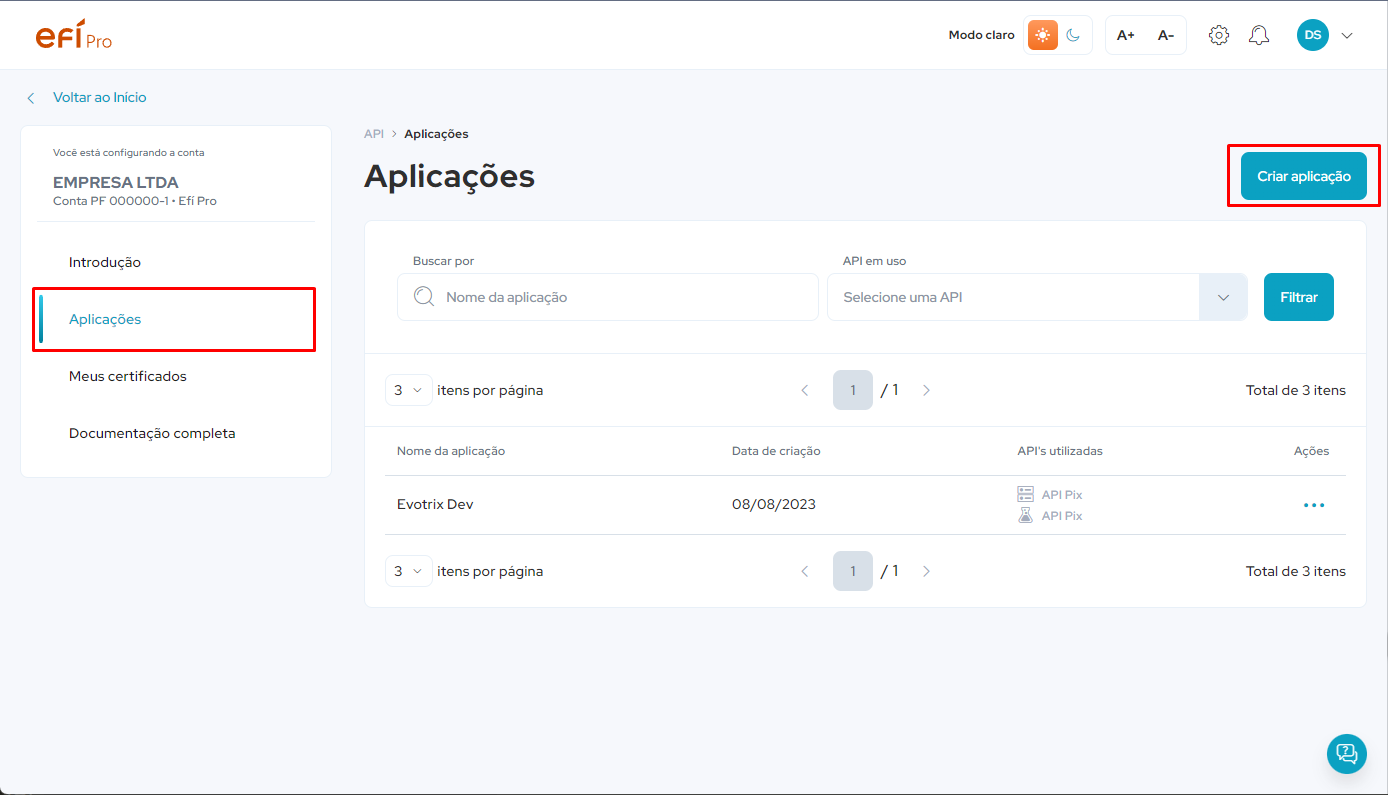This screenshot has height=795, width=1388.
Task: Enable light mode with the sun toggle
Action: [x=1042, y=34]
